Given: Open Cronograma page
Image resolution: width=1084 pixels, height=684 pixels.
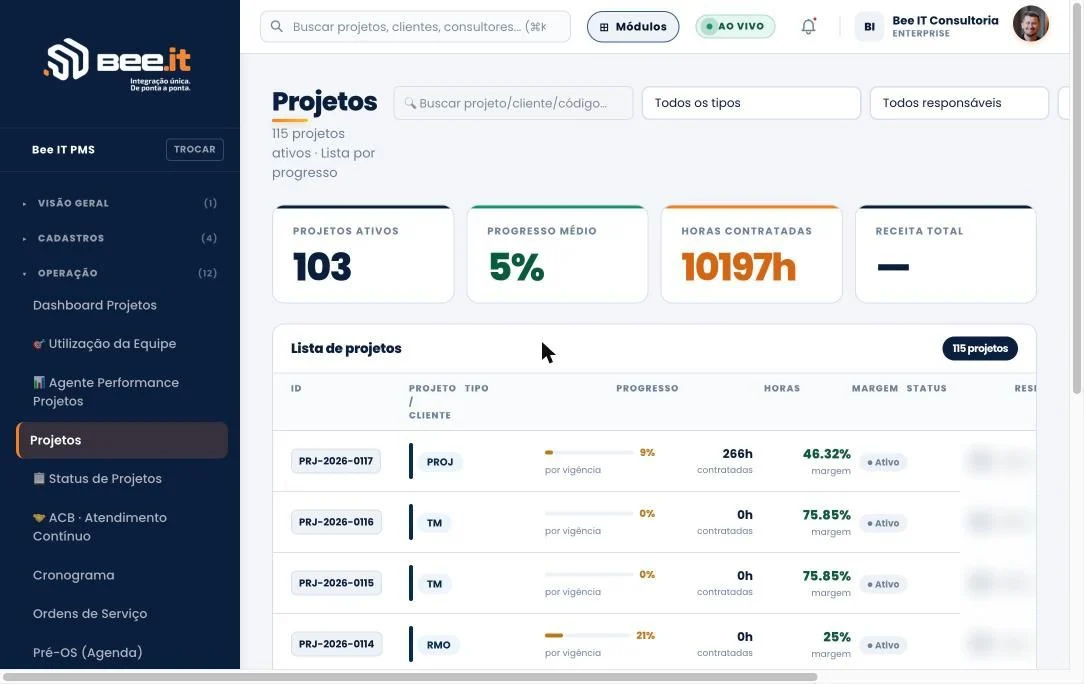Looking at the screenshot, I should pos(73,575).
